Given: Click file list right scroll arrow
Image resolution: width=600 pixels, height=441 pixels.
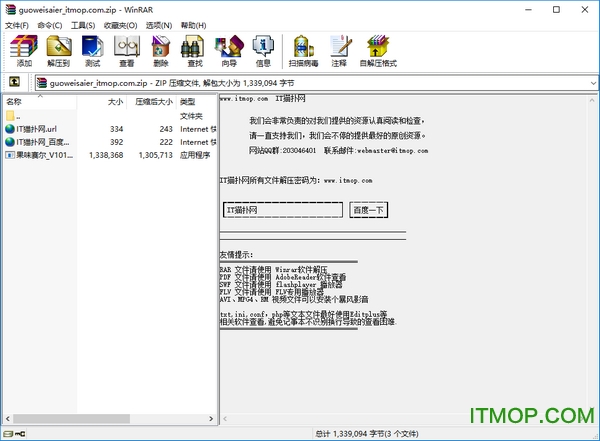Looking at the screenshot, I should click(211, 419).
